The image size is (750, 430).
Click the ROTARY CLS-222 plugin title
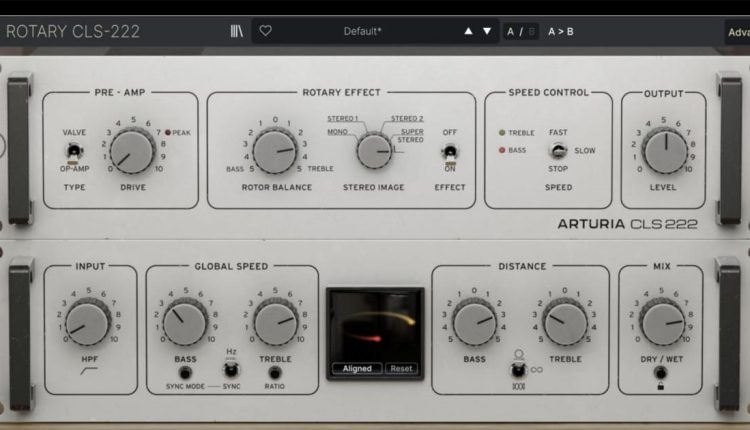pyautogui.click(x=73, y=32)
